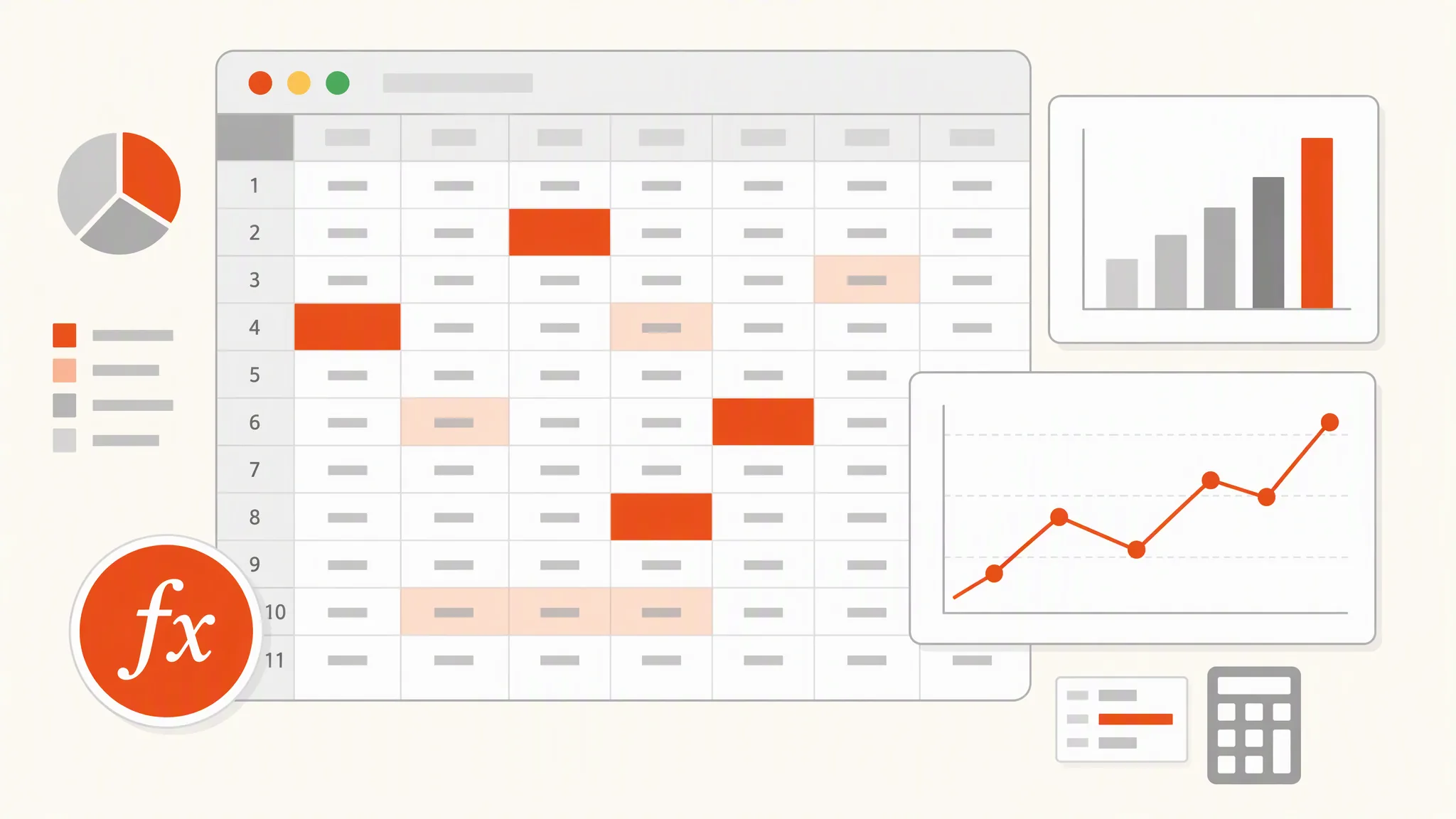Image resolution: width=1456 pixels, height=819 pixels.
Task: Select row header 10
Action: pos(274,612)
